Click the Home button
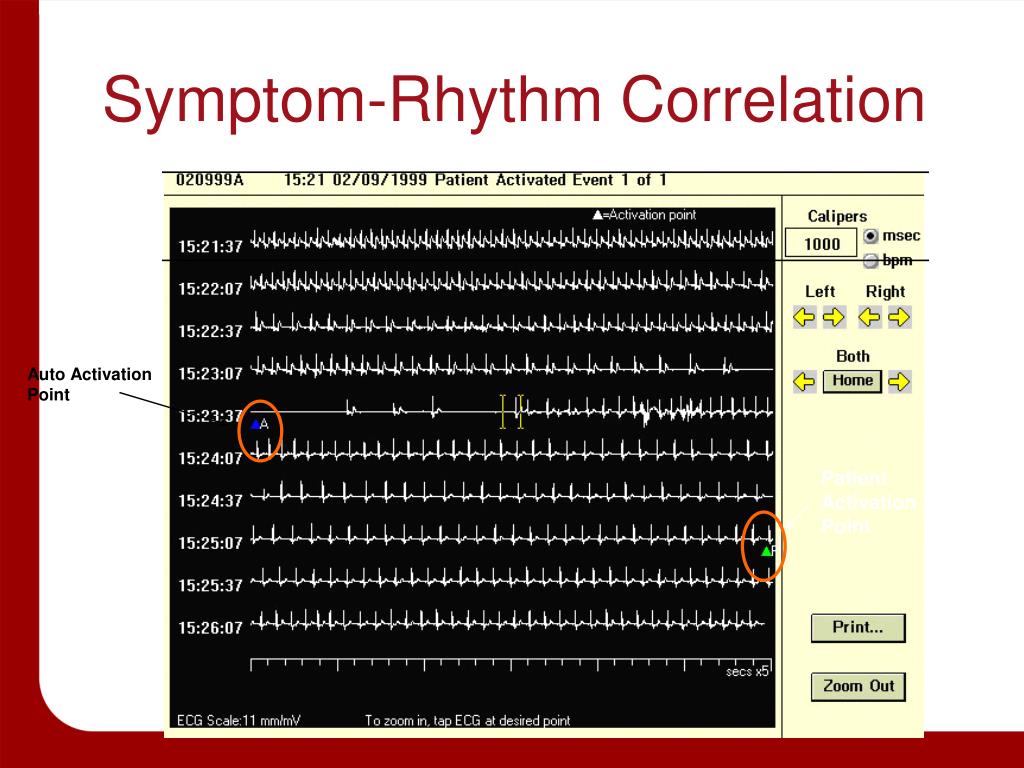This screenshot has width=1024, height=768. pyautogui.click(x=852, y=381)
